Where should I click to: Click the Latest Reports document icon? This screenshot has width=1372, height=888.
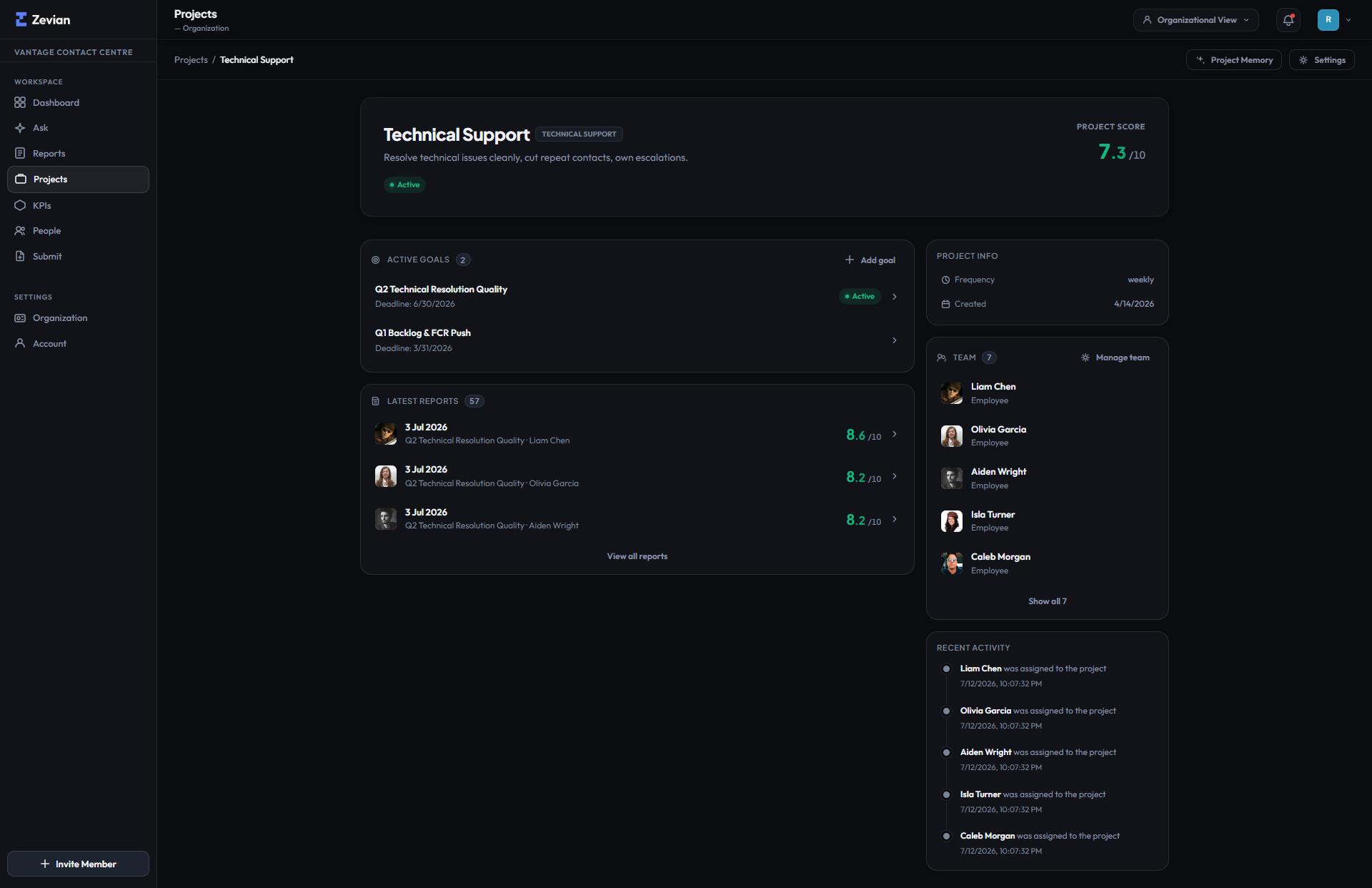[x=375, y=401]
